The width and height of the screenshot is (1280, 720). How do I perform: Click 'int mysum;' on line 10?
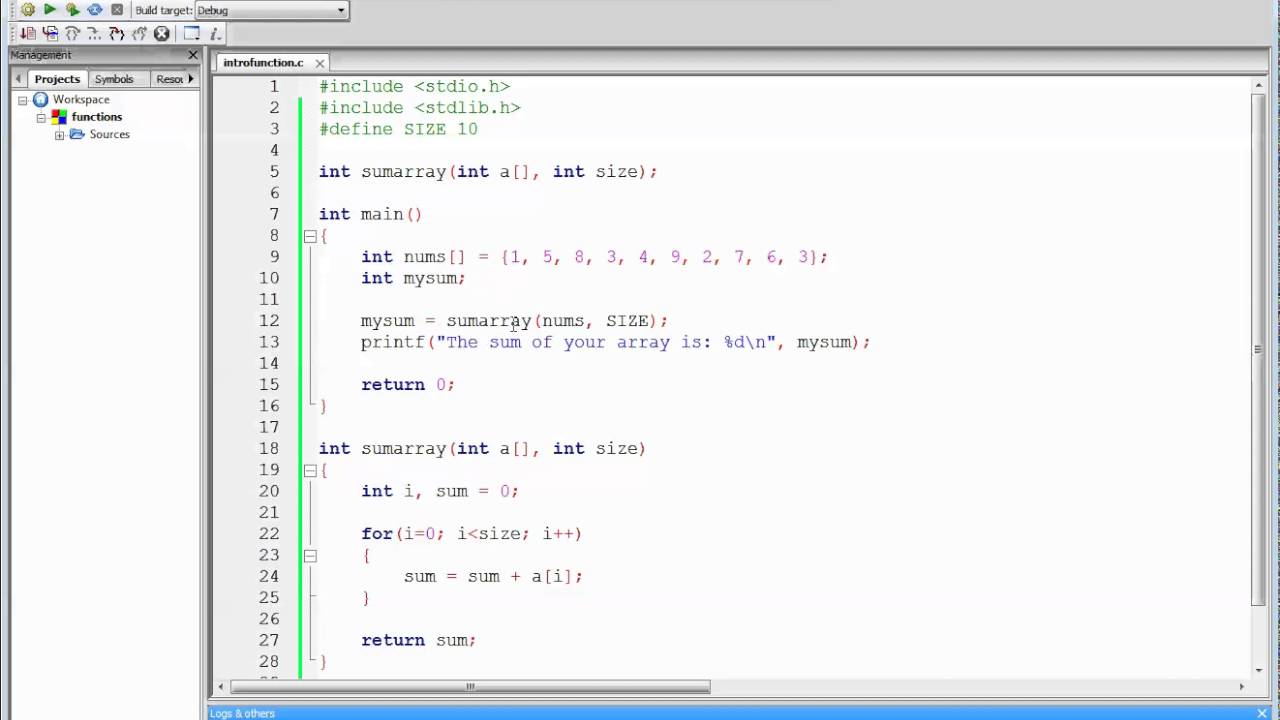[x=413, y=278]
